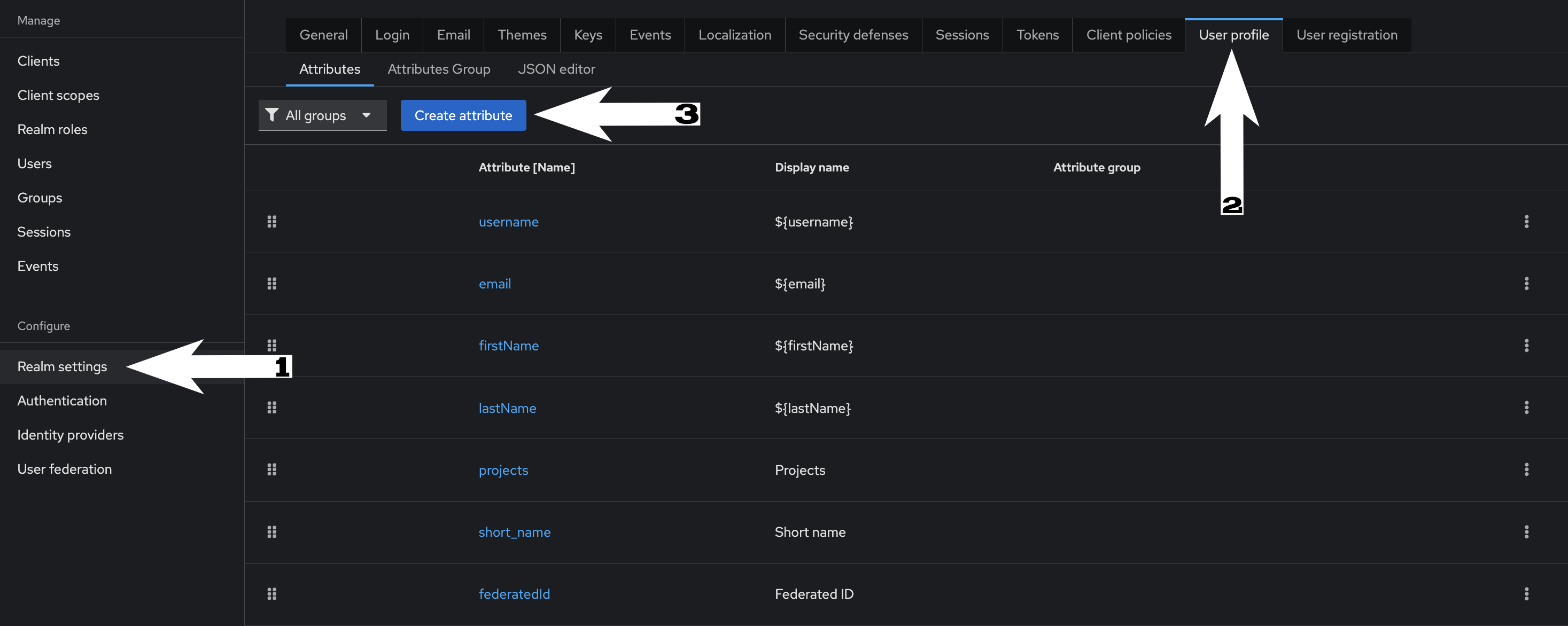Open the username attribute link
This screenshot has height=626, width=1568.
point(508,222)
